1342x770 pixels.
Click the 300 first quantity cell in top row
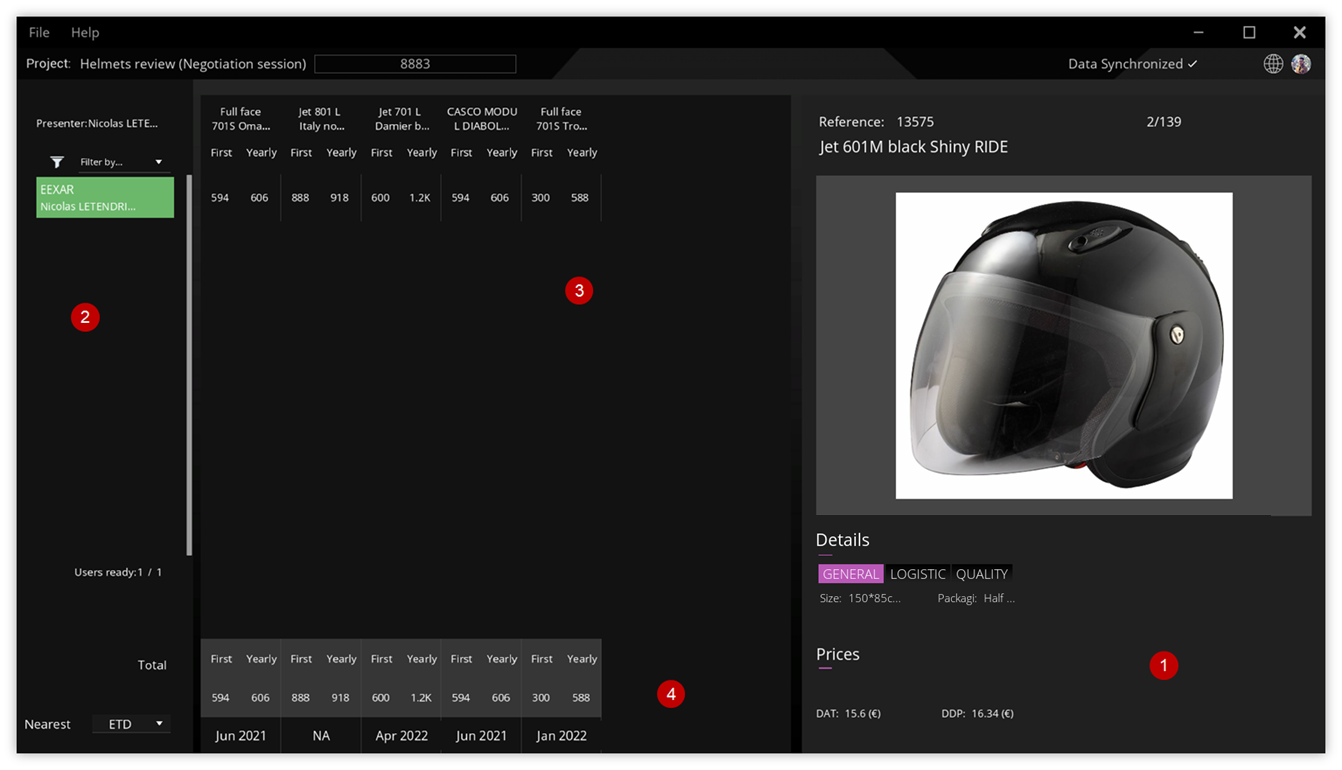click(x=541, y=198)
